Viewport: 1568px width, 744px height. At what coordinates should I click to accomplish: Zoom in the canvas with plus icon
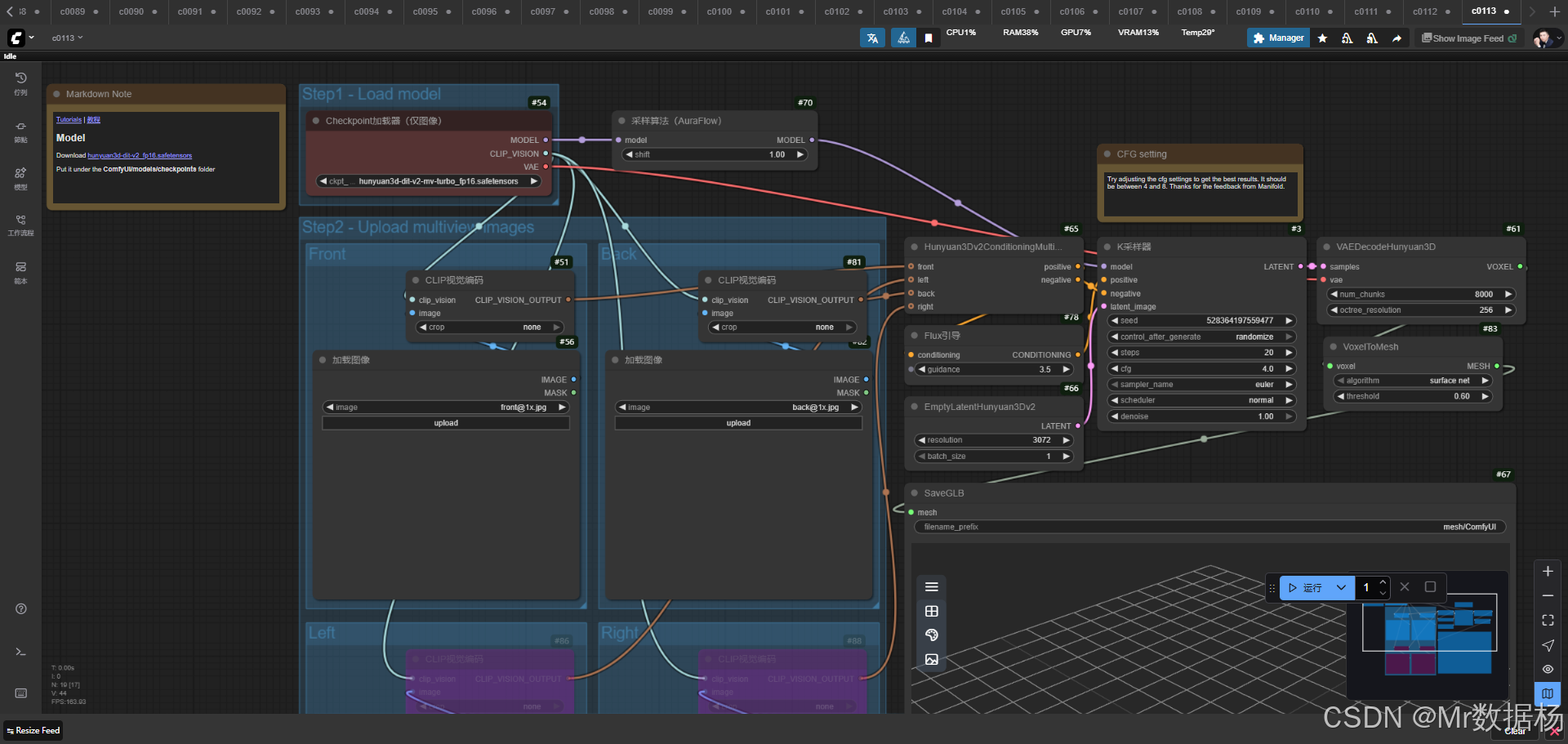pyautogui.click(x=1548, y=572)
